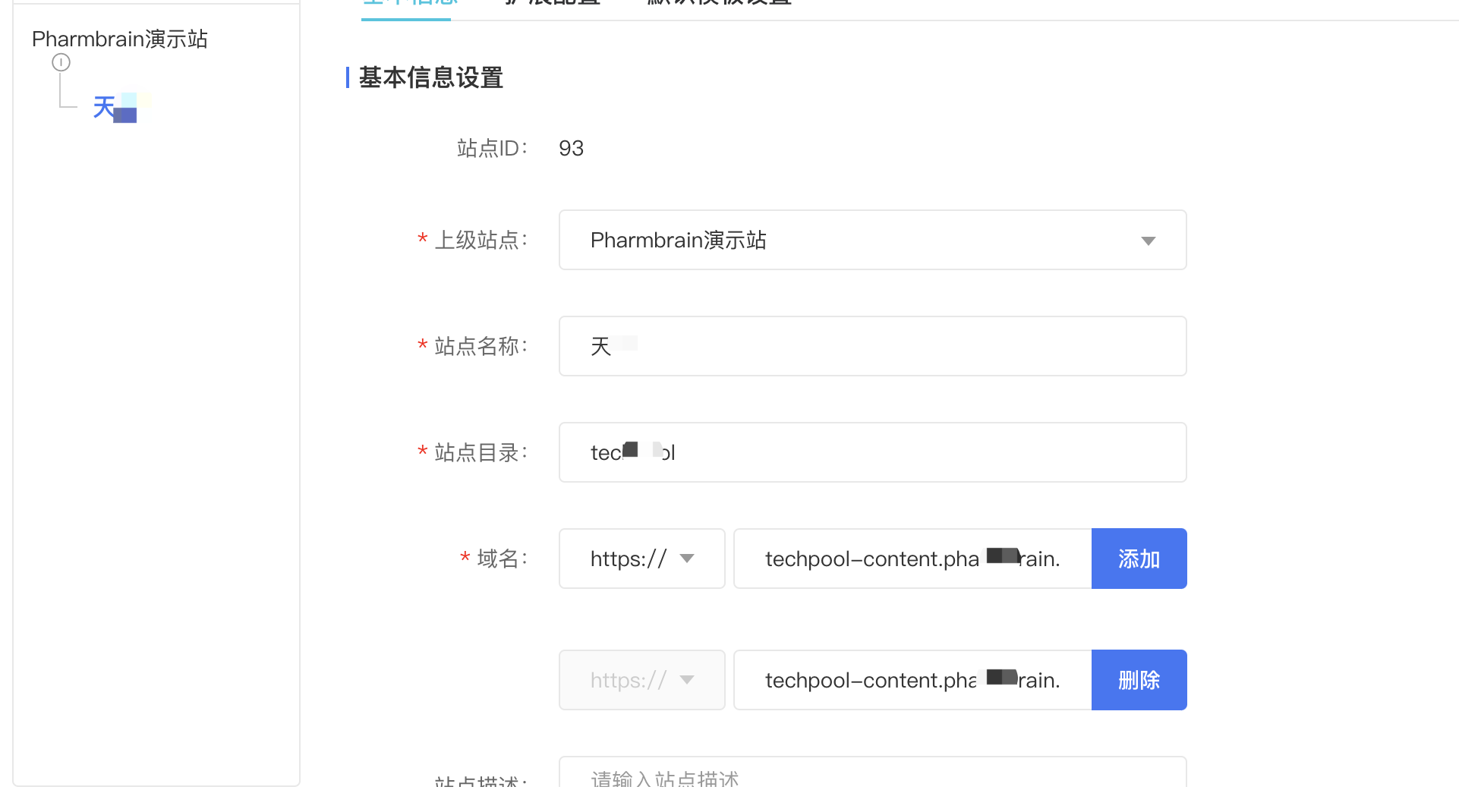Focus the 站点目录 input field
The height and width of the screenshot is (812, 1459).
[872, 452]
